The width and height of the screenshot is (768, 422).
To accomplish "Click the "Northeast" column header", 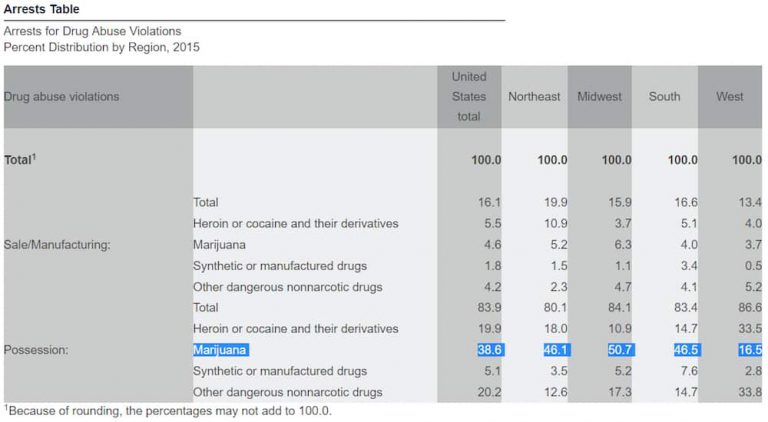I will 534,97.
